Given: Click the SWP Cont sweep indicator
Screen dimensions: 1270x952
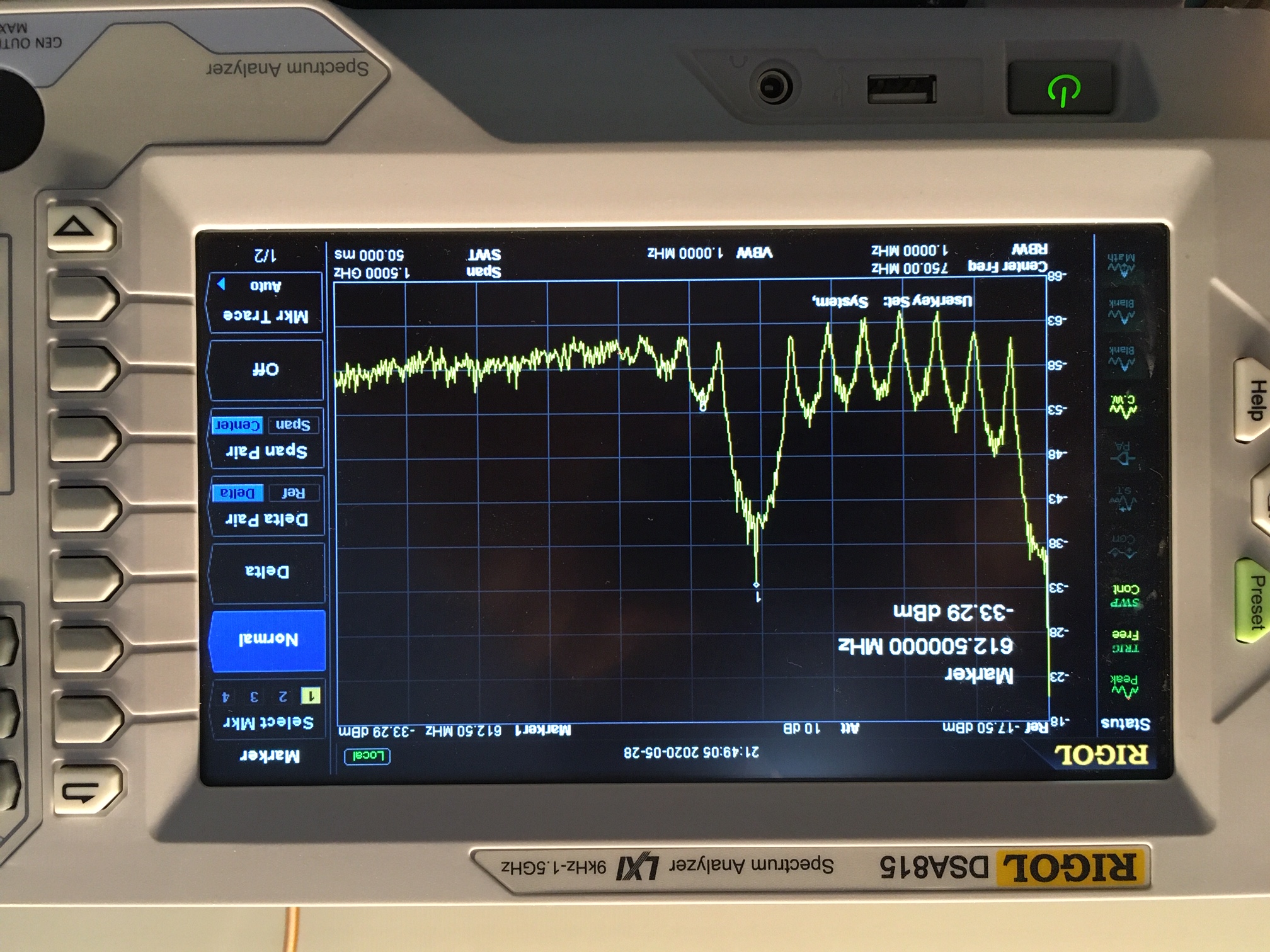Looking at the screenshot, I should (1124, 595).
